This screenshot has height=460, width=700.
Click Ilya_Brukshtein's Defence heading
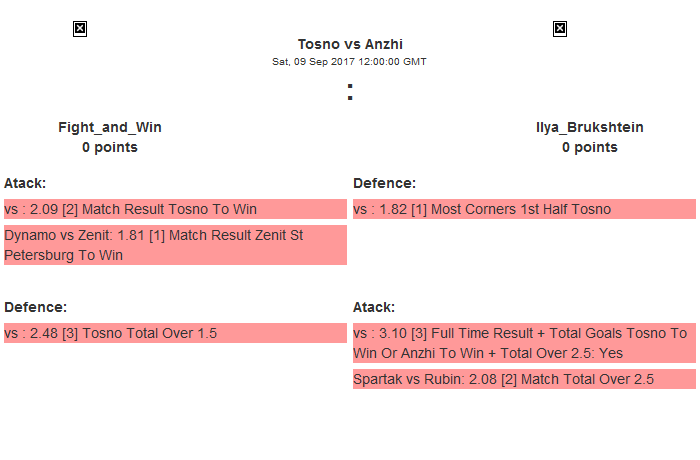384,183
